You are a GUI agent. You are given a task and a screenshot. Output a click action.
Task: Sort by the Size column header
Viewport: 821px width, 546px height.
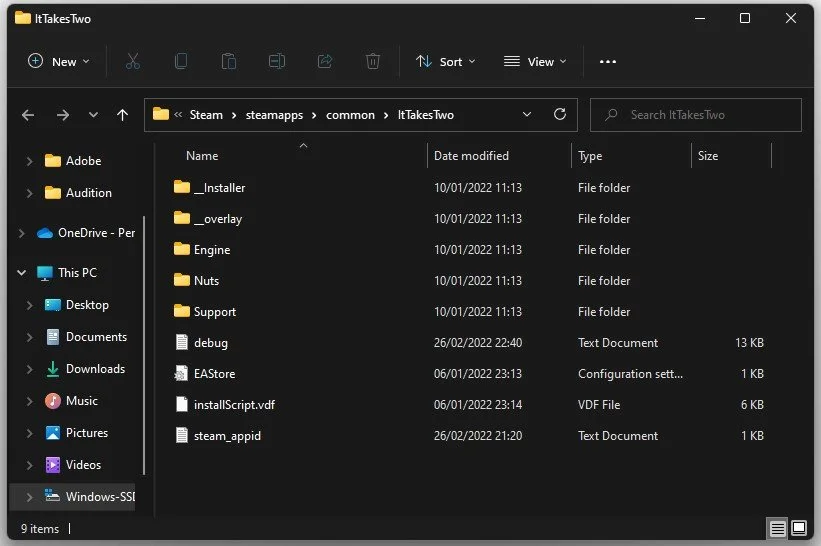click(708, 155)
